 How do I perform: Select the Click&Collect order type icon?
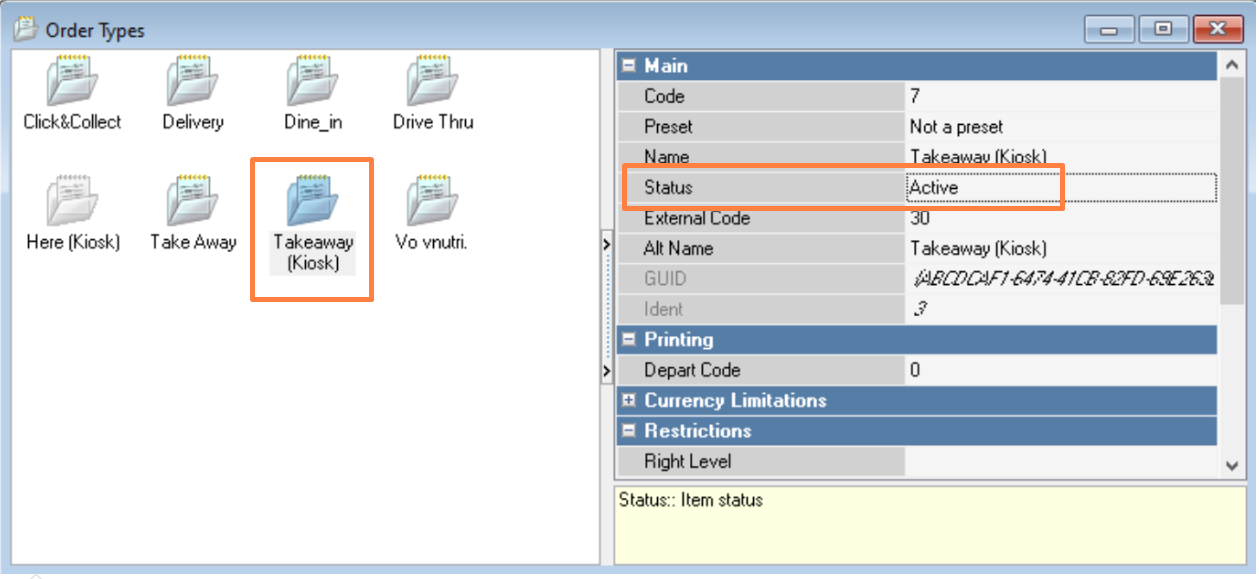click(72, 83)
